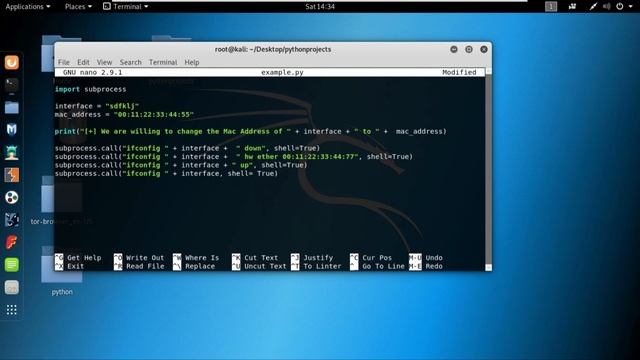Launch Burp Suite from the dock
Viewport: 640px width, 360px height.
tap(11, 175)
